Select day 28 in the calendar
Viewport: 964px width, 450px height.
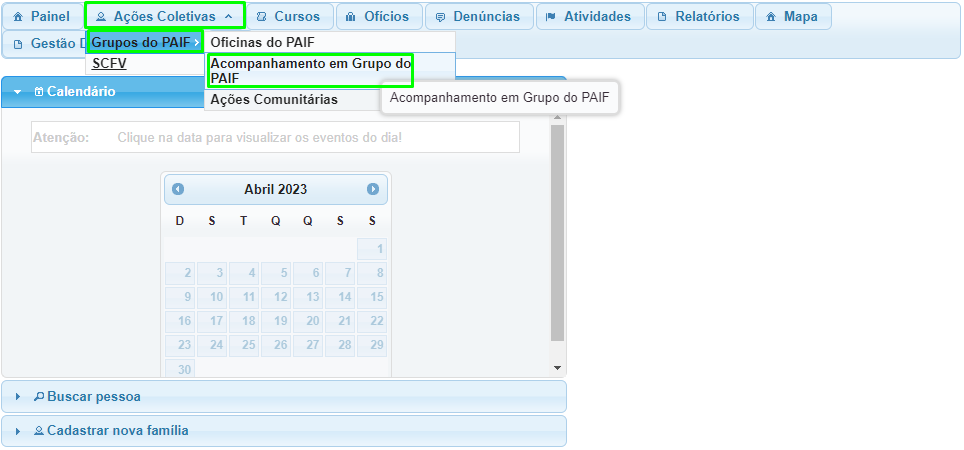pyautogui.click(x=340, y=345)
